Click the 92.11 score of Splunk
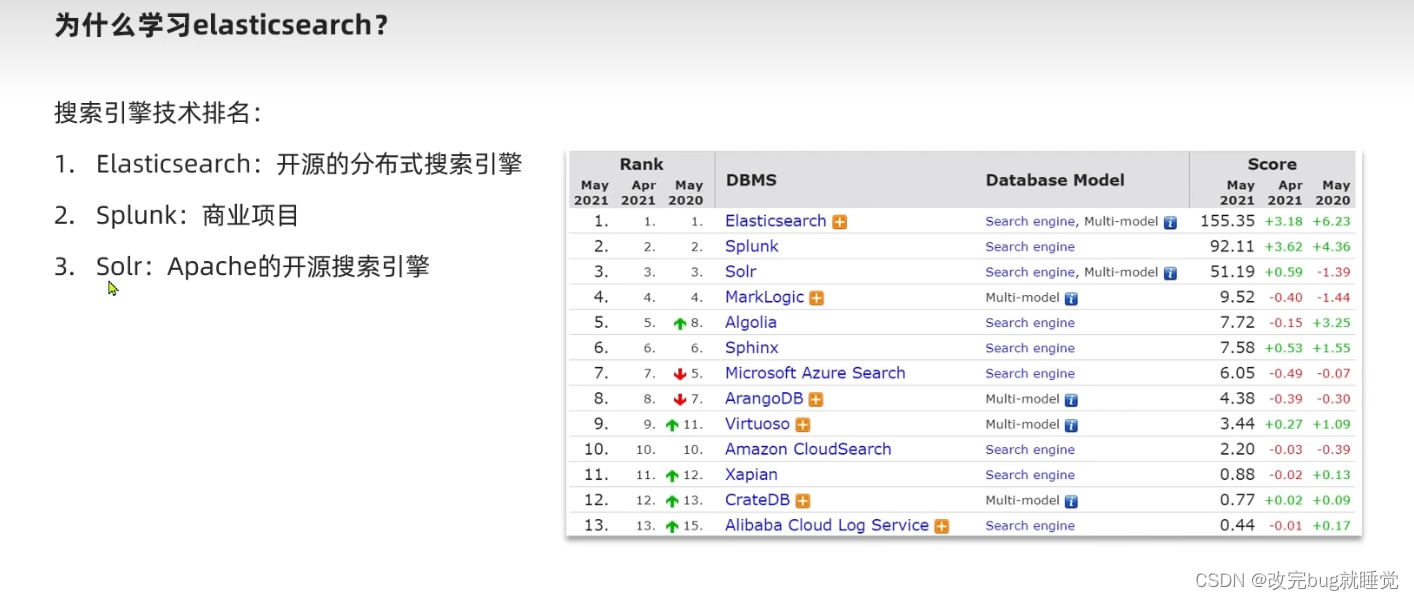1414x600 pixels. tap(1232, 246)
